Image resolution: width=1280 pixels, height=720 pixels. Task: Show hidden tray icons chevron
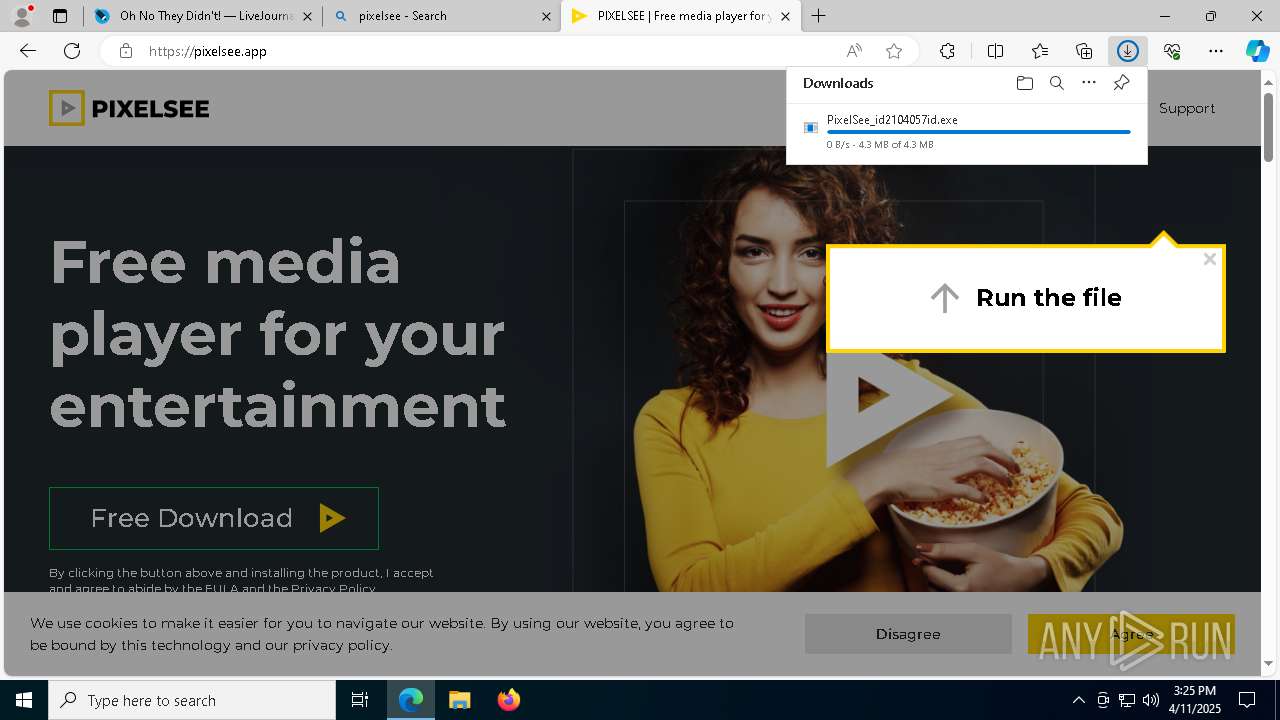tap(1078, 700)
